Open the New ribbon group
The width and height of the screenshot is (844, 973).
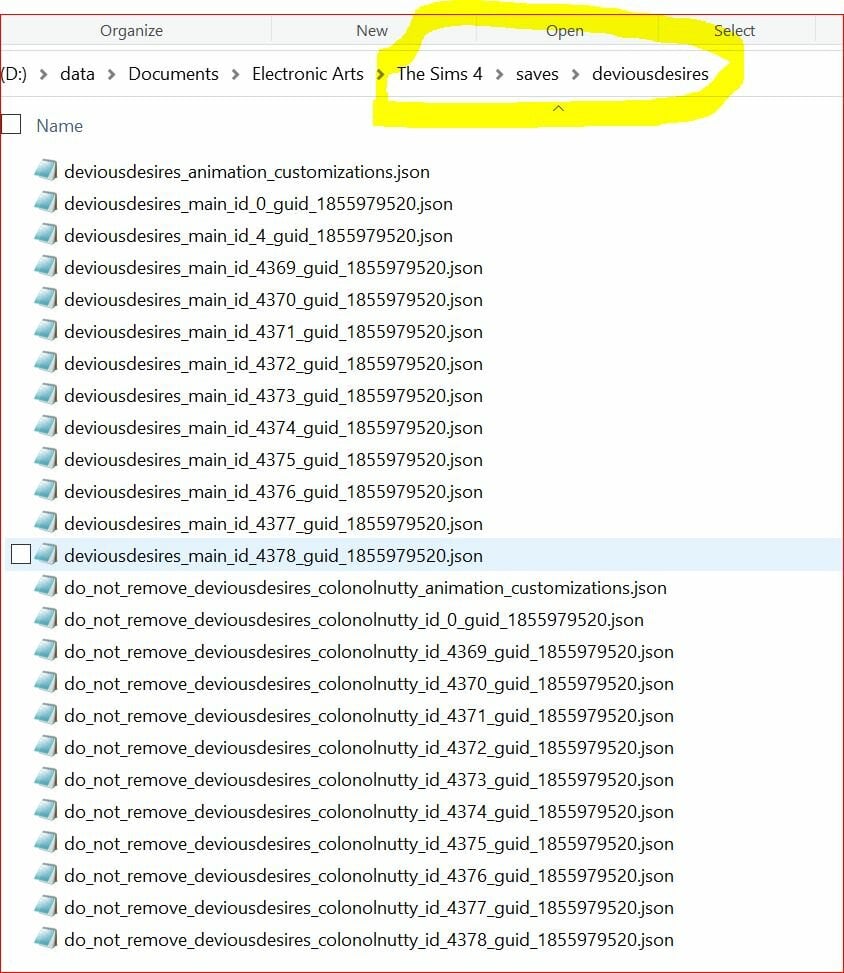click(x=372, y=30)
